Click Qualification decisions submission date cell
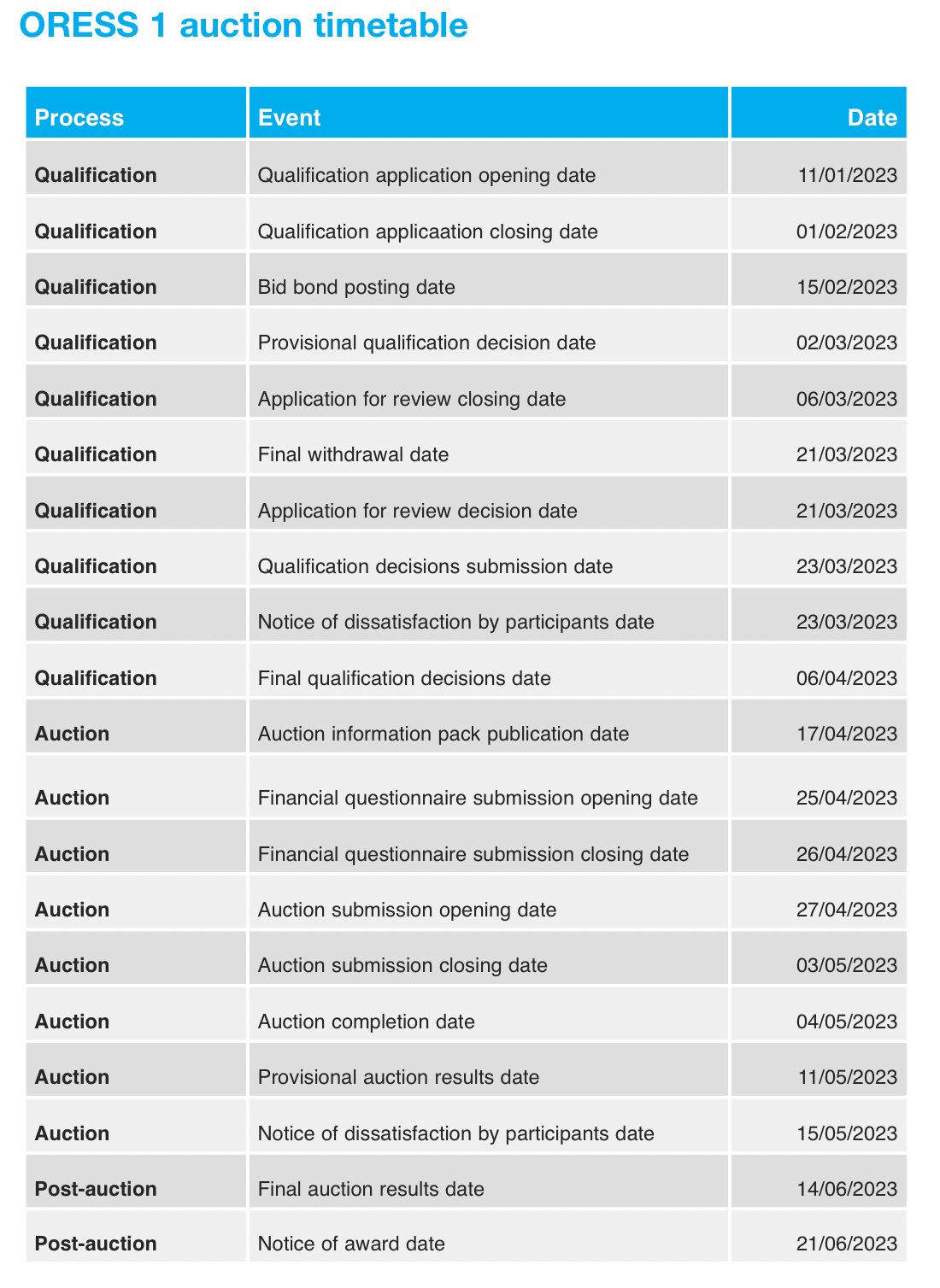Image resolution: width=940 pixels, height=1288 pixels. [435, 566]
